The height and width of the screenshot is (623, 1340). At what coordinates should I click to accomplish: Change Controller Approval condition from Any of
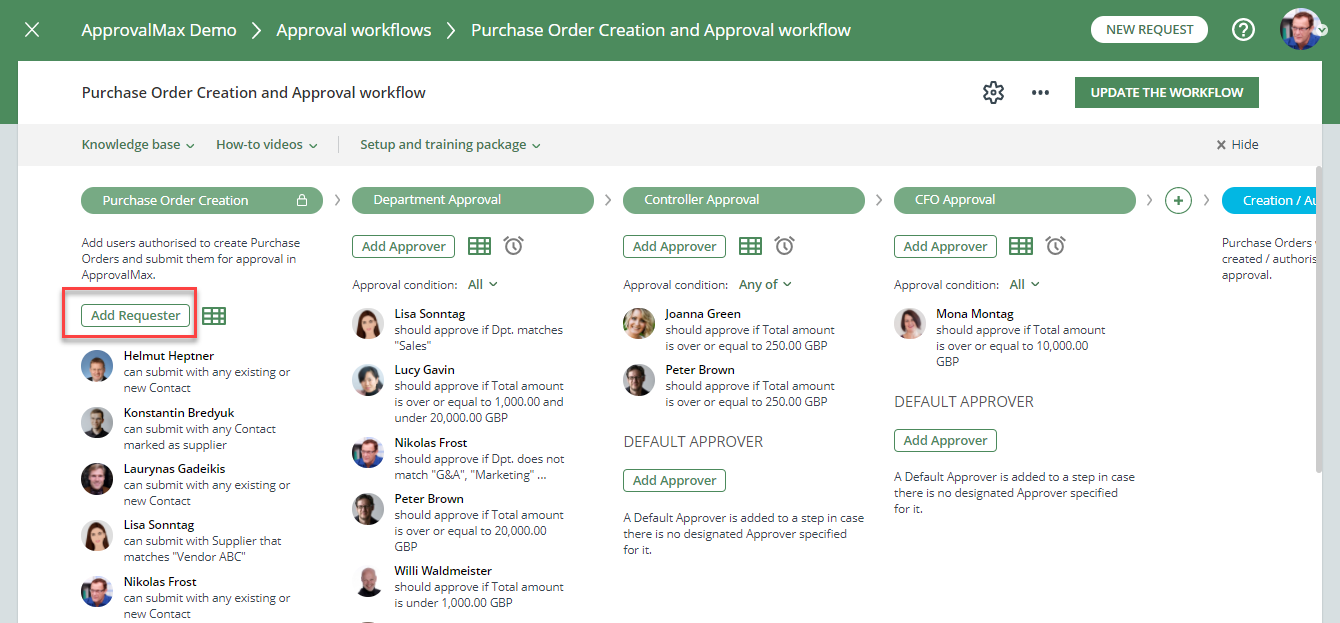(766, 285)
